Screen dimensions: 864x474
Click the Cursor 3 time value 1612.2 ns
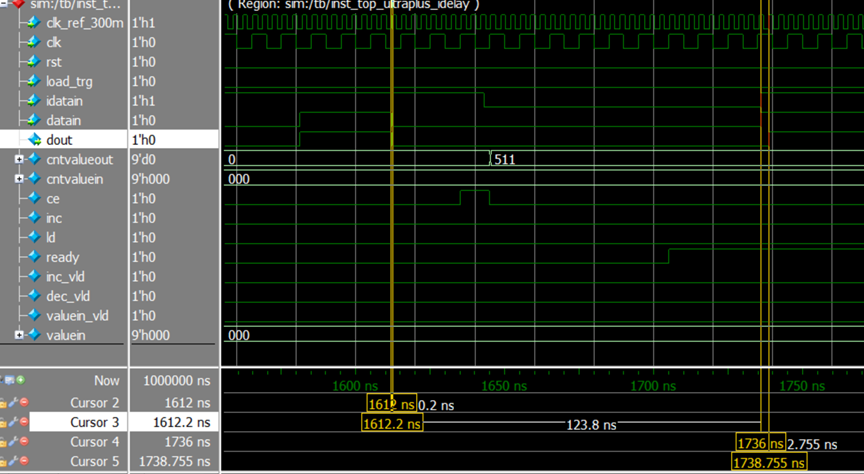tap(181, 422)
